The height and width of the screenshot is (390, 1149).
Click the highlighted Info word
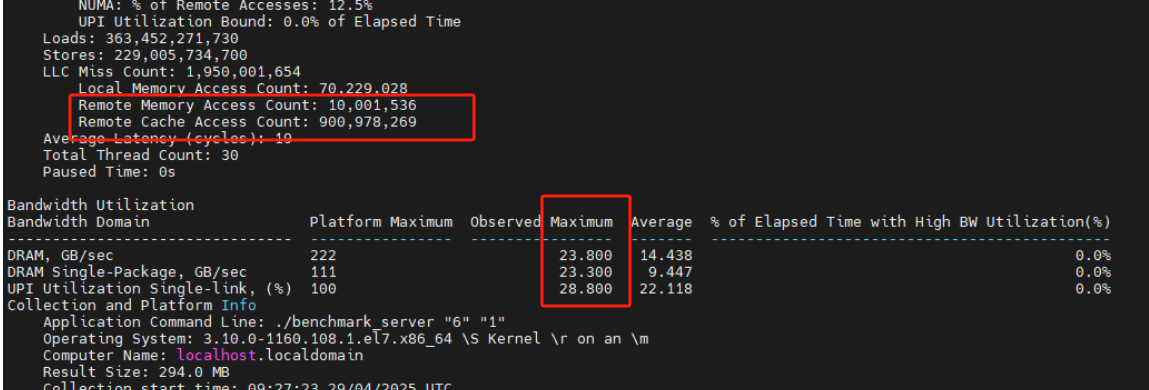point(239,305)
